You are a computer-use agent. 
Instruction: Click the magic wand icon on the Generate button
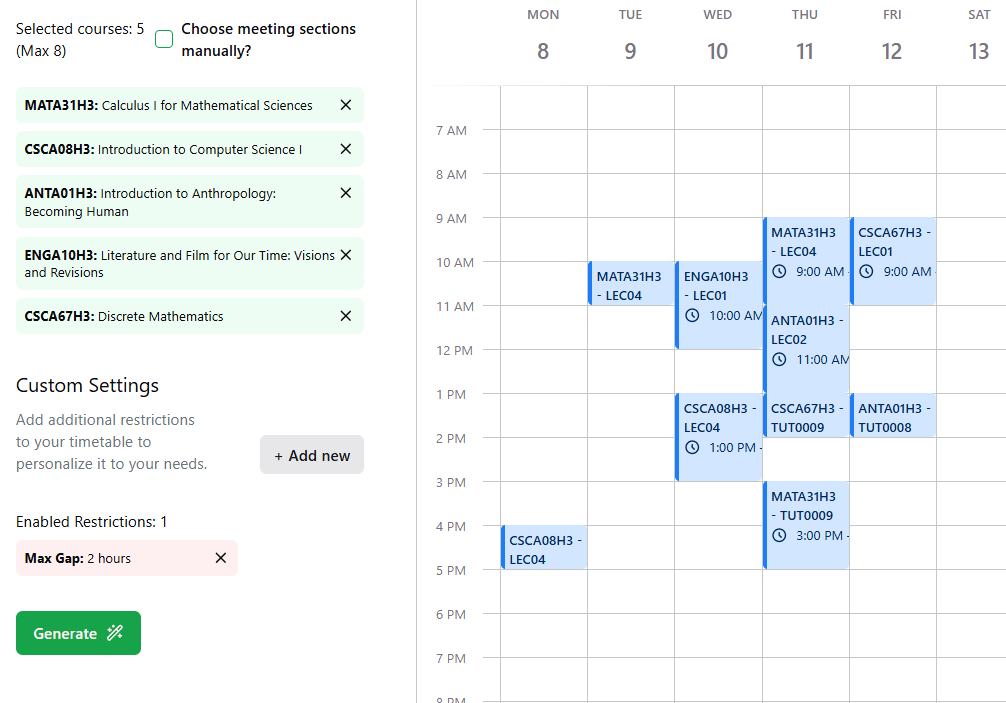[113, 633]
